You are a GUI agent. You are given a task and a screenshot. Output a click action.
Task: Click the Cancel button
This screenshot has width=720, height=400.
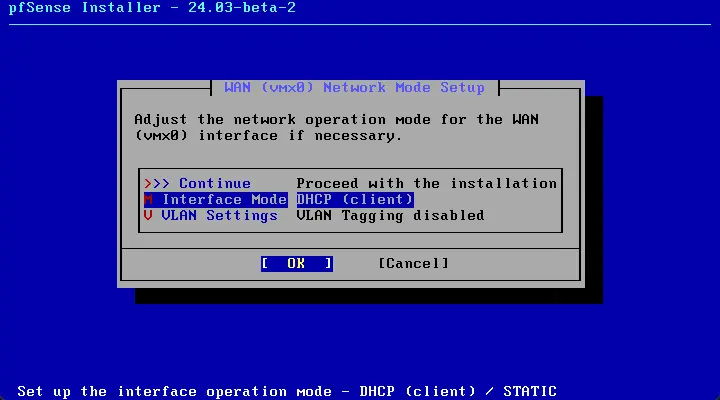point(413,264)
